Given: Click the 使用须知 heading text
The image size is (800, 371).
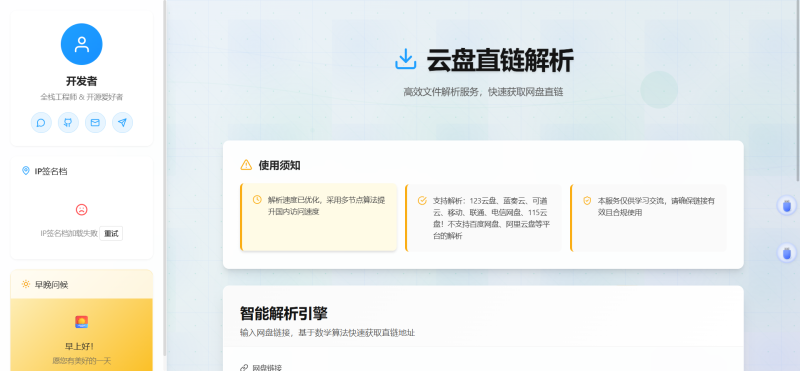Looking at the screenshot, I should [279, 165].
